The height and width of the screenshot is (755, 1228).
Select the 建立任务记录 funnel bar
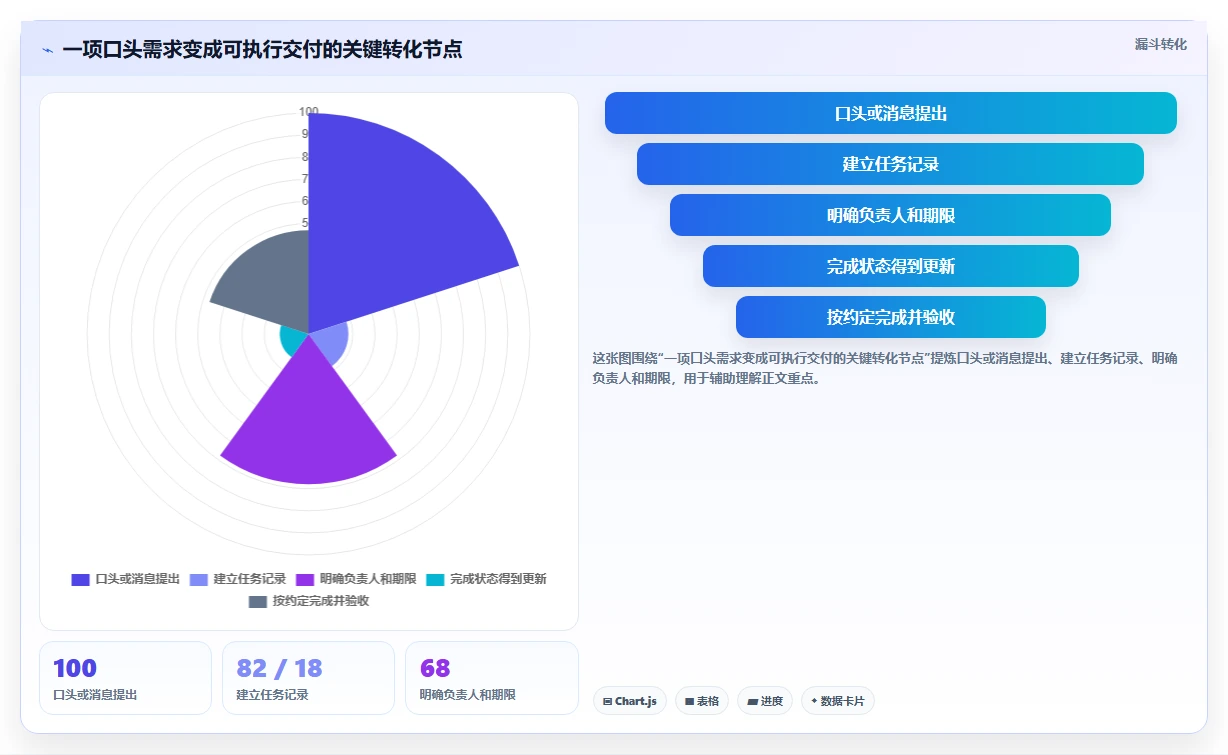click(890, 164)
